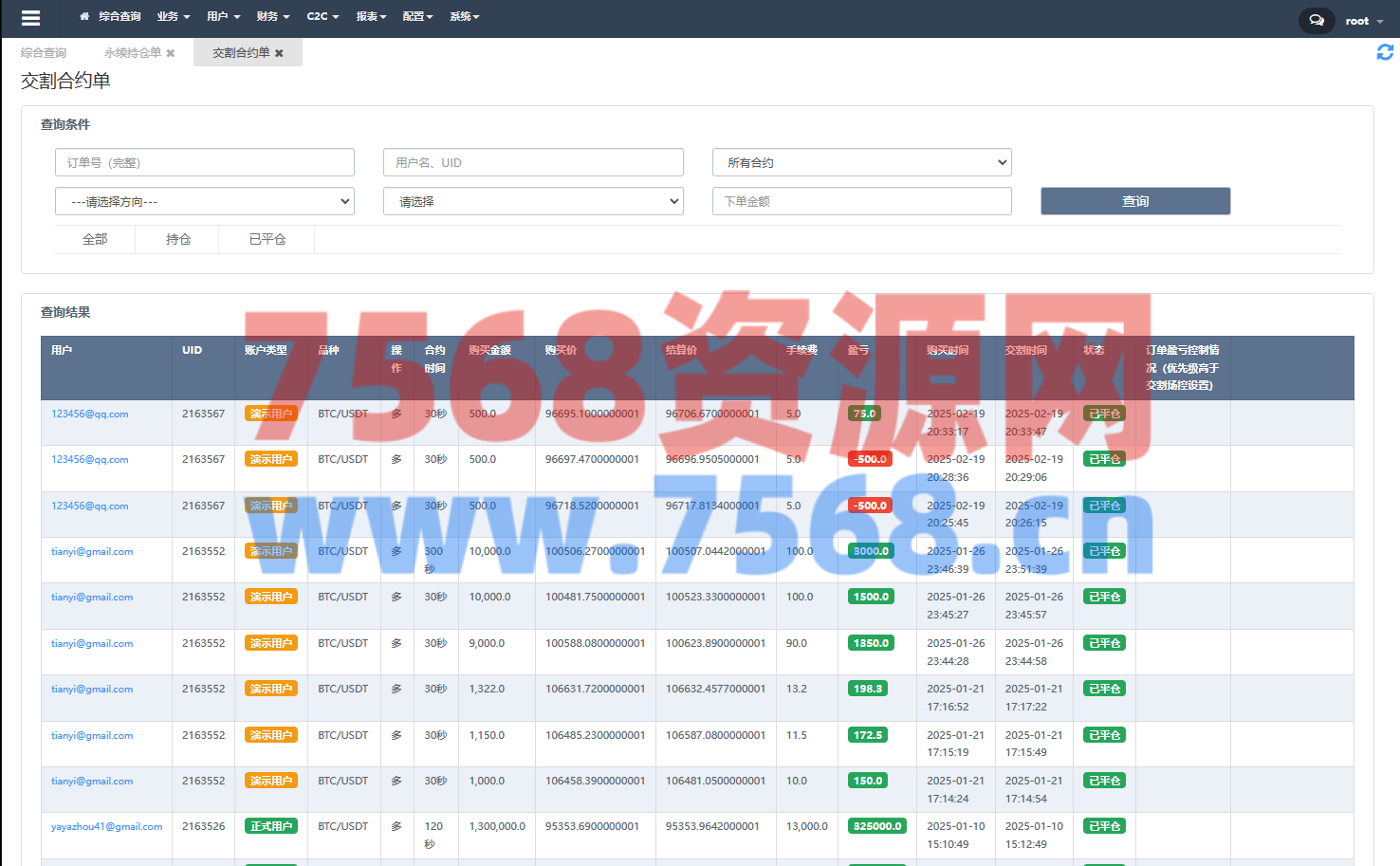This screenshot has height=866, width=1400.
Task: Click the hamburger menu icon
Action: (x=30, y=18)
